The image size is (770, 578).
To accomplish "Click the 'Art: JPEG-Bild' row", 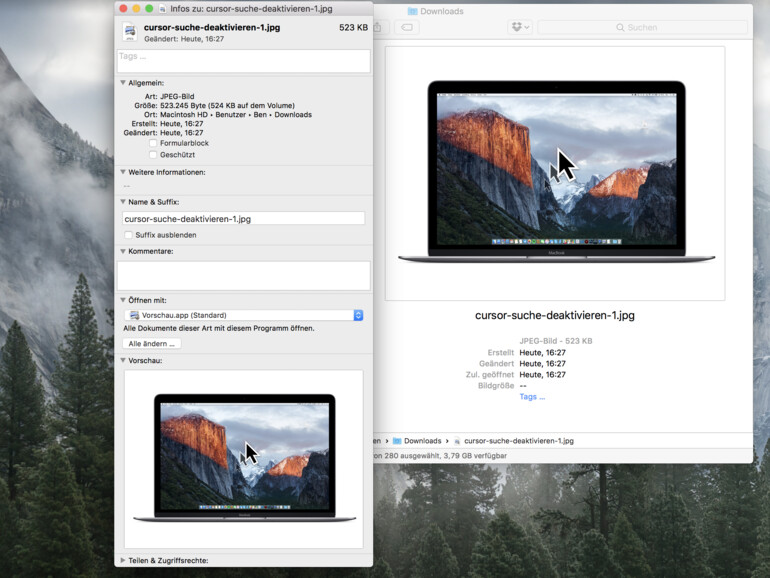I will coord(169,96).
